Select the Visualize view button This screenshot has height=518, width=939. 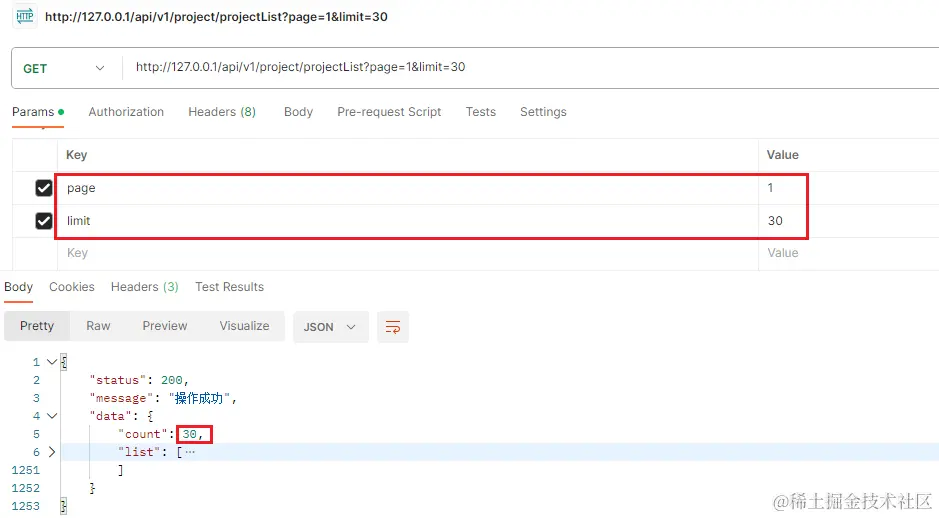244,326
